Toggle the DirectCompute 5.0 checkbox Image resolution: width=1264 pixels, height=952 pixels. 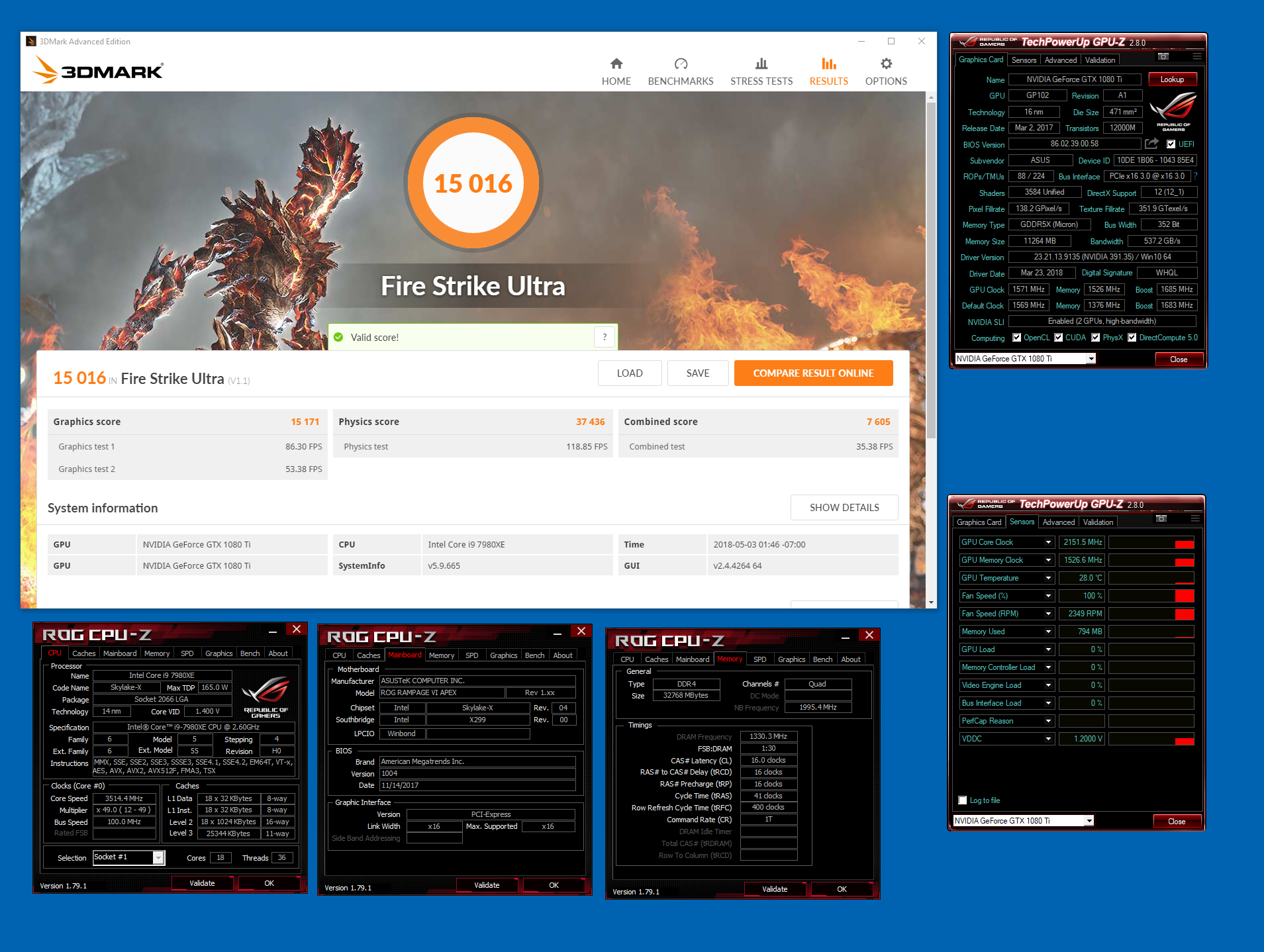tap(1132, 338)
